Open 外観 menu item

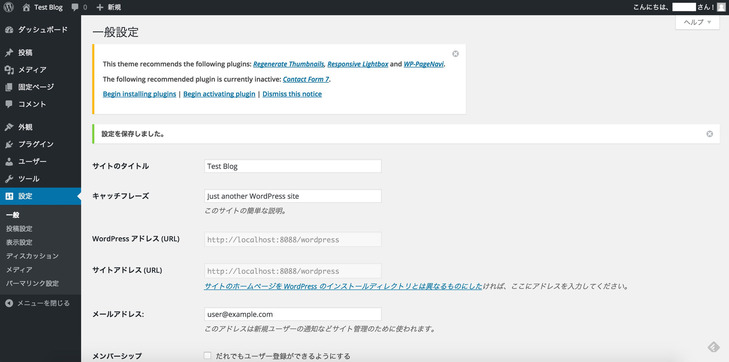tap(40, 127)
